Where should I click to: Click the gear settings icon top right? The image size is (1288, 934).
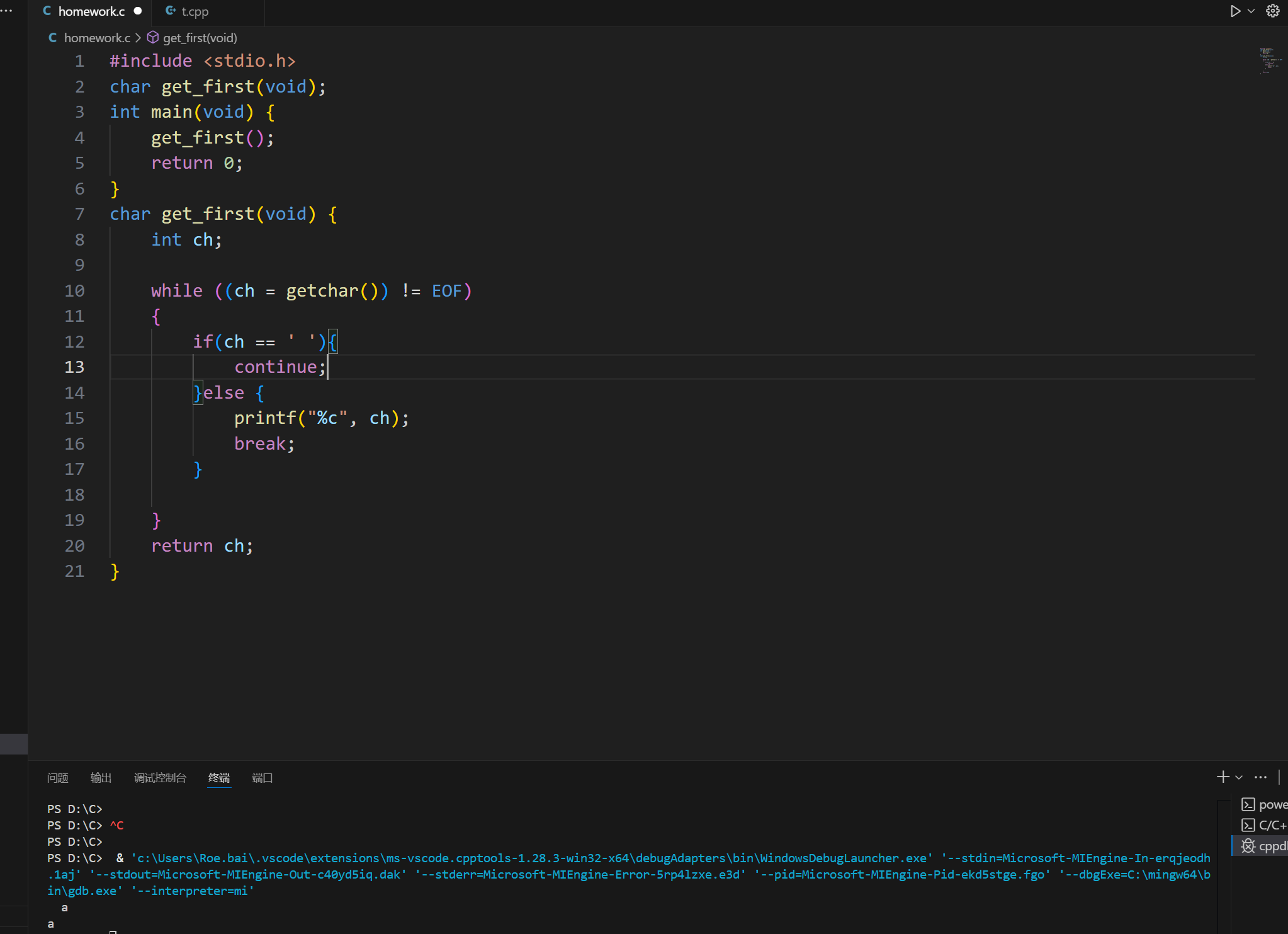coord(1273,11)
